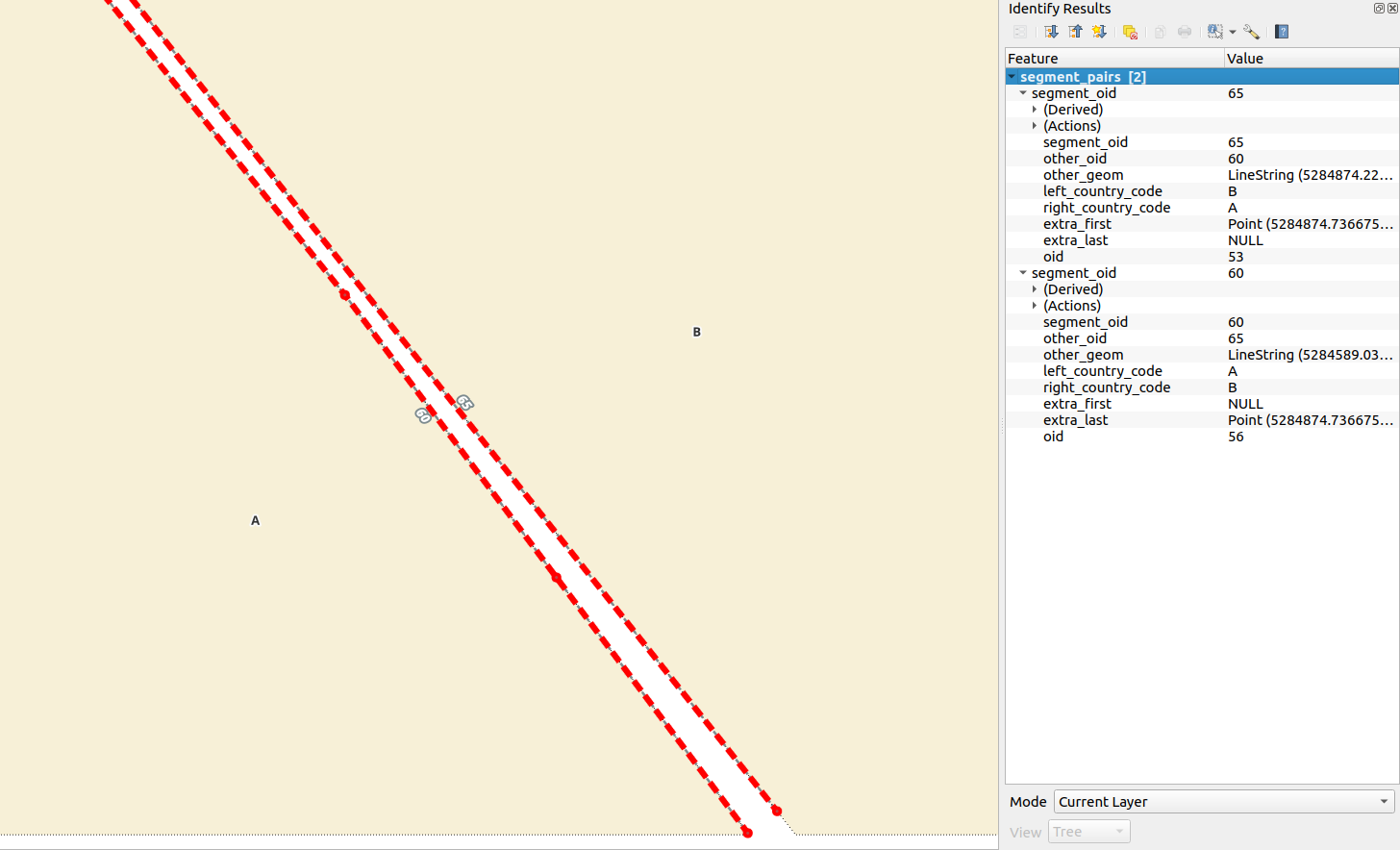Click the Expand Tree toolbar icon
Viewport: 1400px width, 850px height.
(x=1051, y=32)
